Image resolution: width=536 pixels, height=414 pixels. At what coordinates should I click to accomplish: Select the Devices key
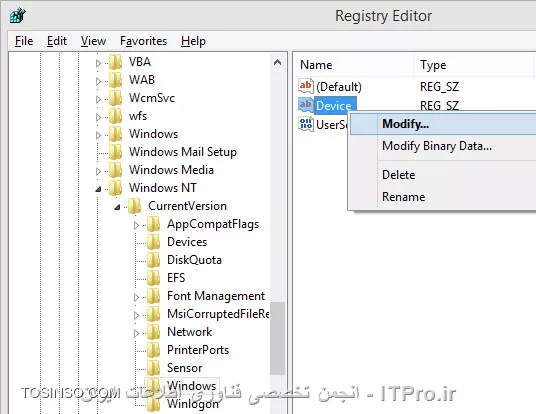click(187, 242)
